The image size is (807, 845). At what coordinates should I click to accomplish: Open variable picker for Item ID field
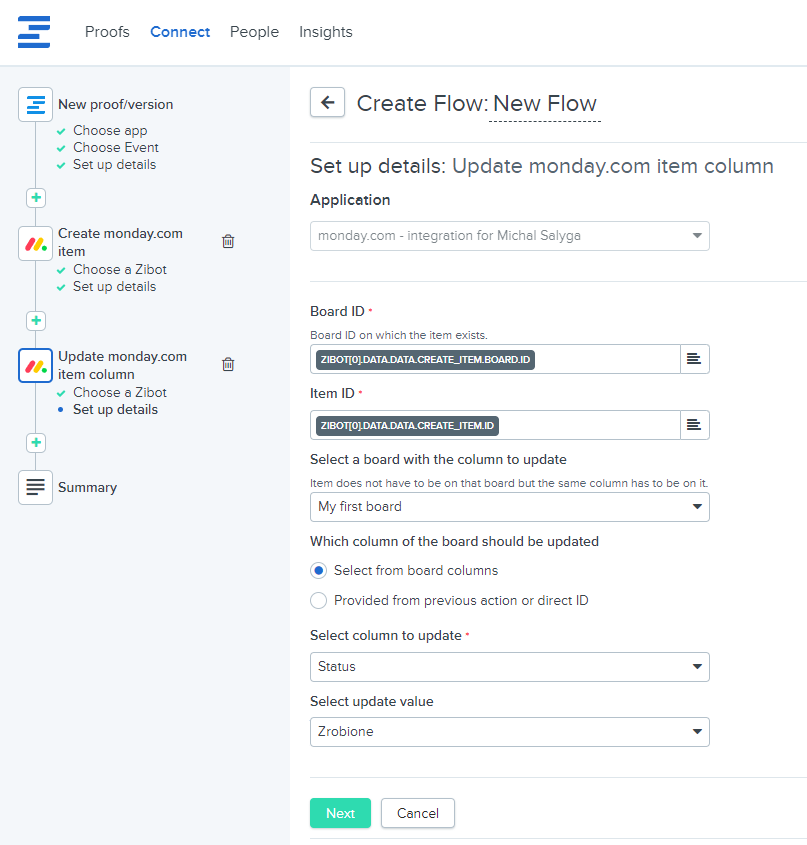click(694, 425)
